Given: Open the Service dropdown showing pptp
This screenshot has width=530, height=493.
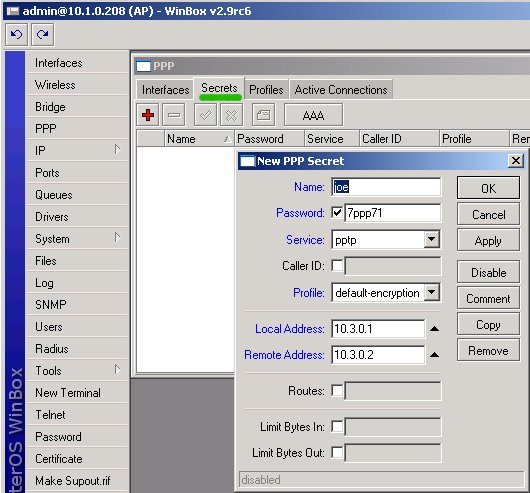Looking at the screenshot, I should coord(432,240).
